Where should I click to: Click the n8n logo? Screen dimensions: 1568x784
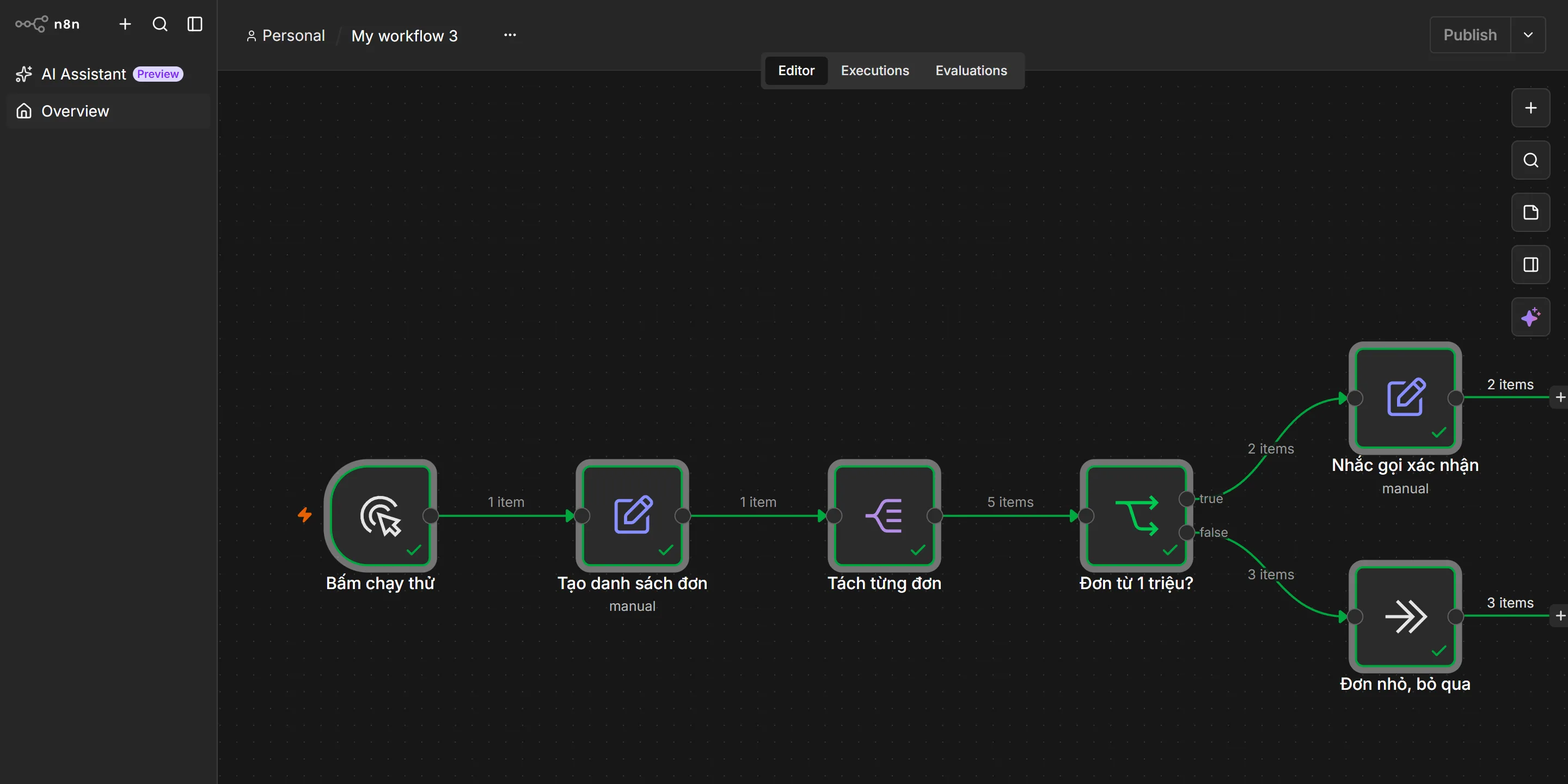click(47, 24)
